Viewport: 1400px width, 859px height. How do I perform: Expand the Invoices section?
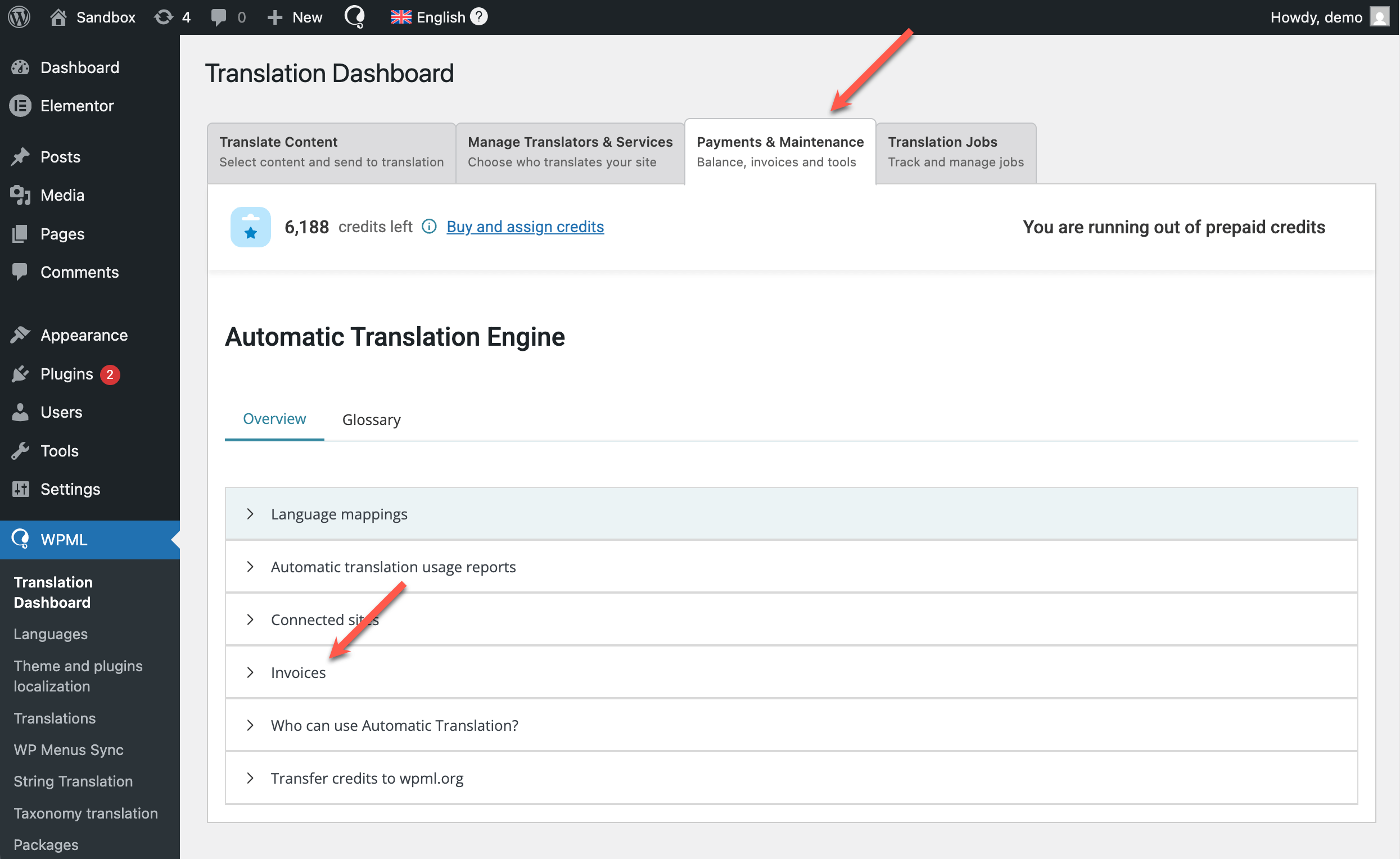click(299, 673)
